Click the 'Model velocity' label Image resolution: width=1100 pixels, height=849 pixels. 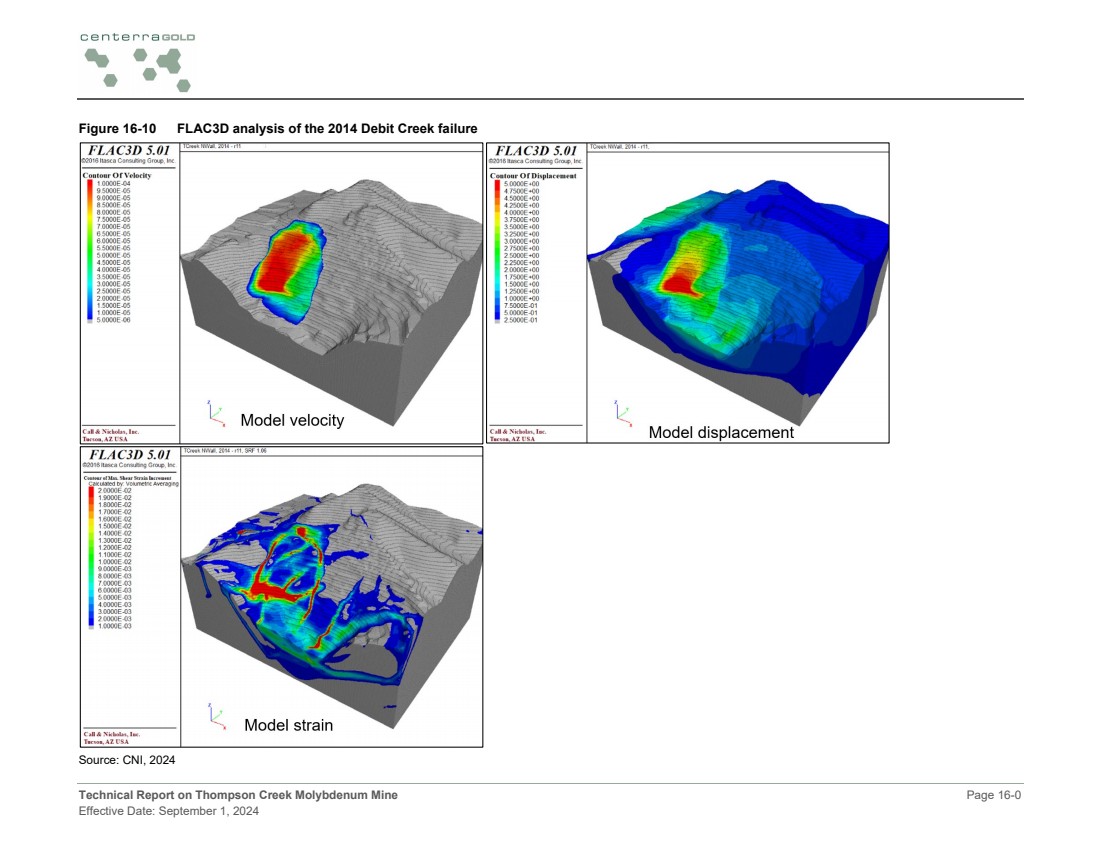click(292, 421)
